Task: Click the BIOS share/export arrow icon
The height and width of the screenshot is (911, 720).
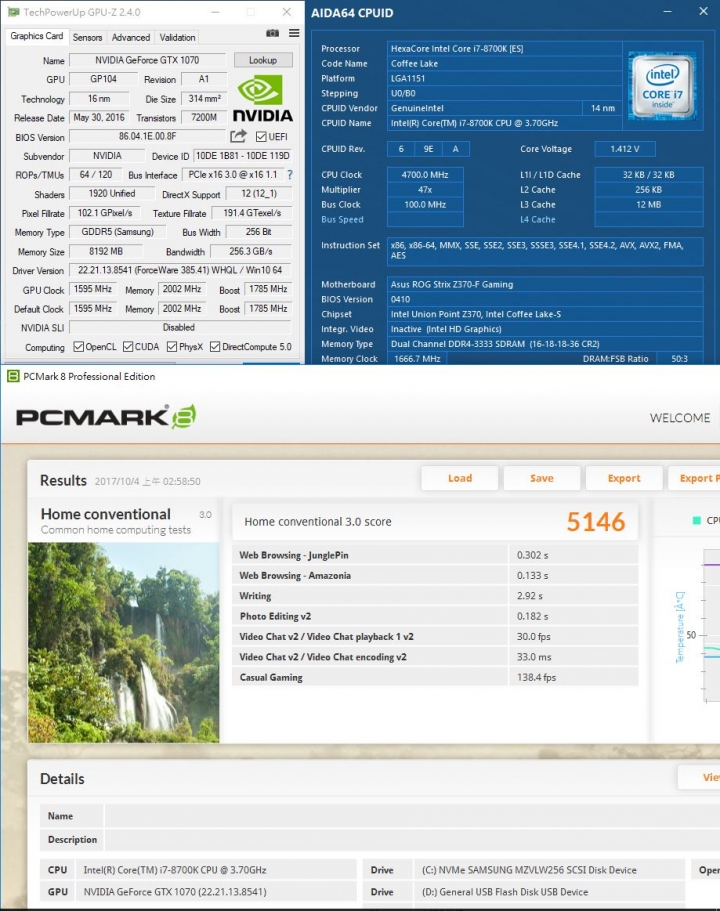Action: point(238,136)
